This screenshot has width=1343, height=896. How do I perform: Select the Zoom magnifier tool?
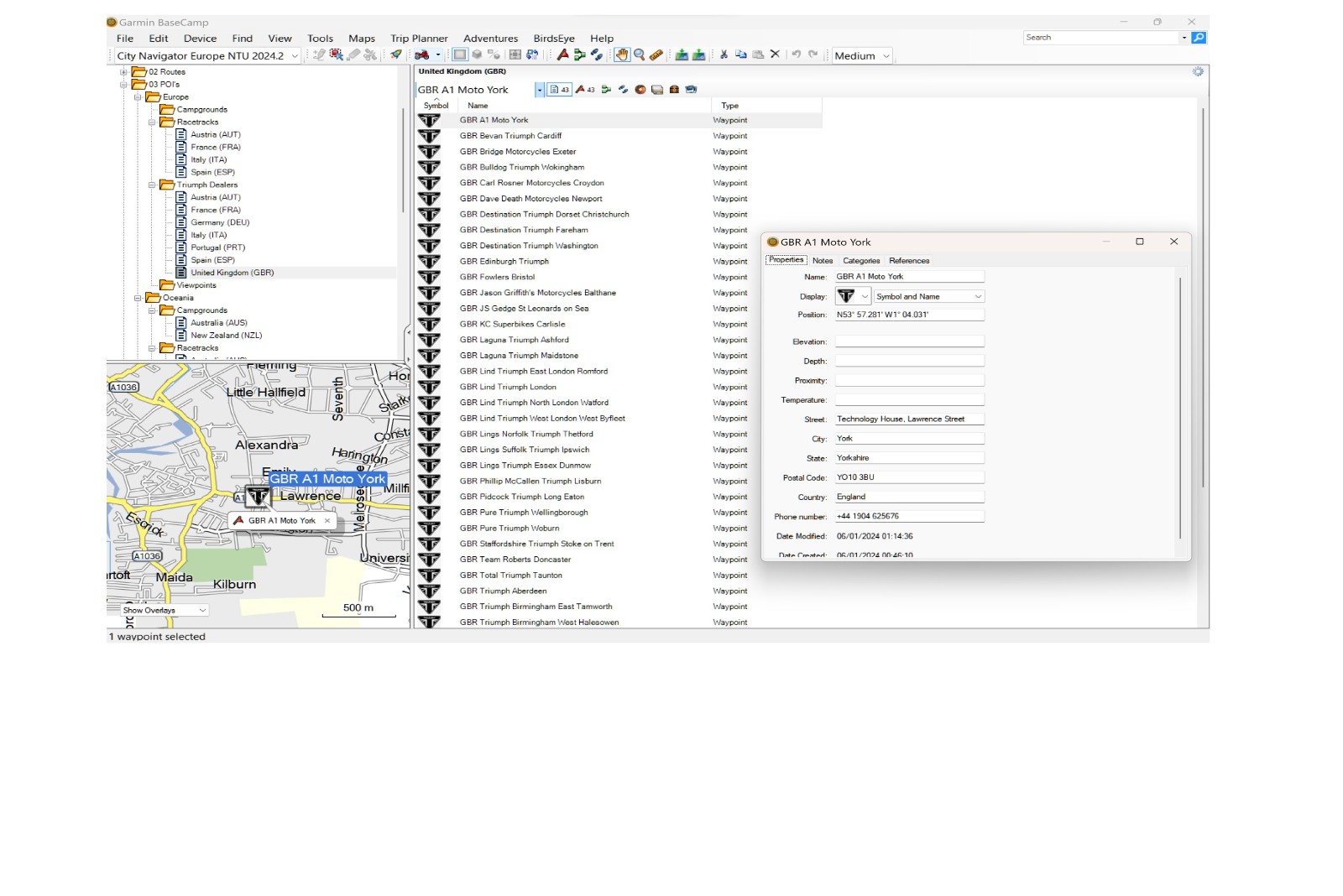[x=639, y=55]
